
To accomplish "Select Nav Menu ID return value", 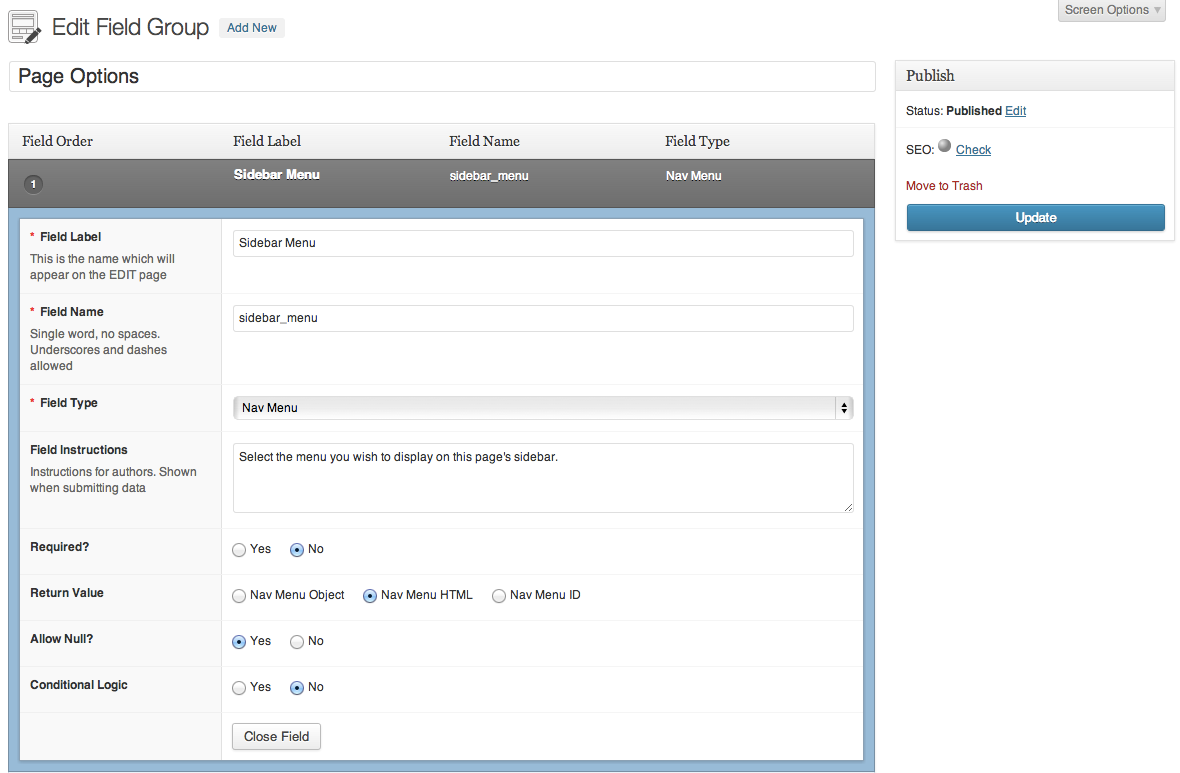I will pos(499,596).
